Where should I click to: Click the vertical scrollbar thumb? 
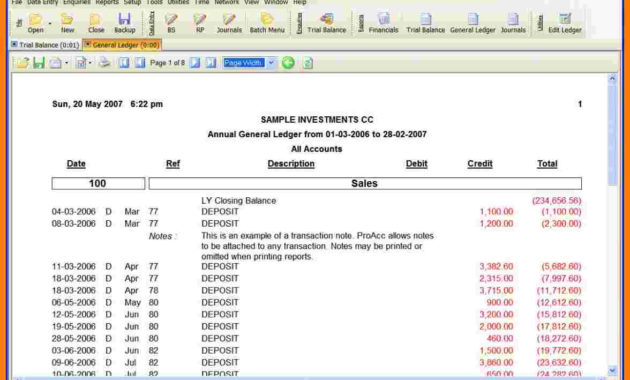[612, 135]
